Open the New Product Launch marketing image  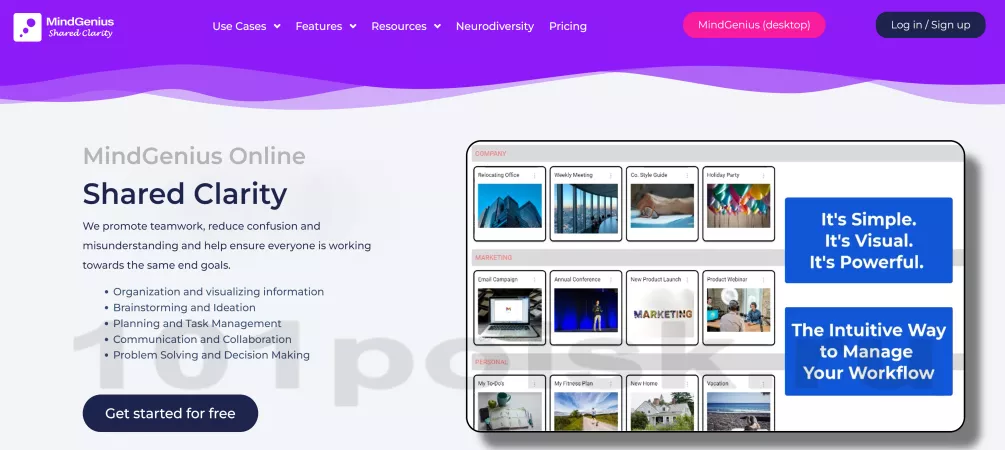click(x=662, y=312)
